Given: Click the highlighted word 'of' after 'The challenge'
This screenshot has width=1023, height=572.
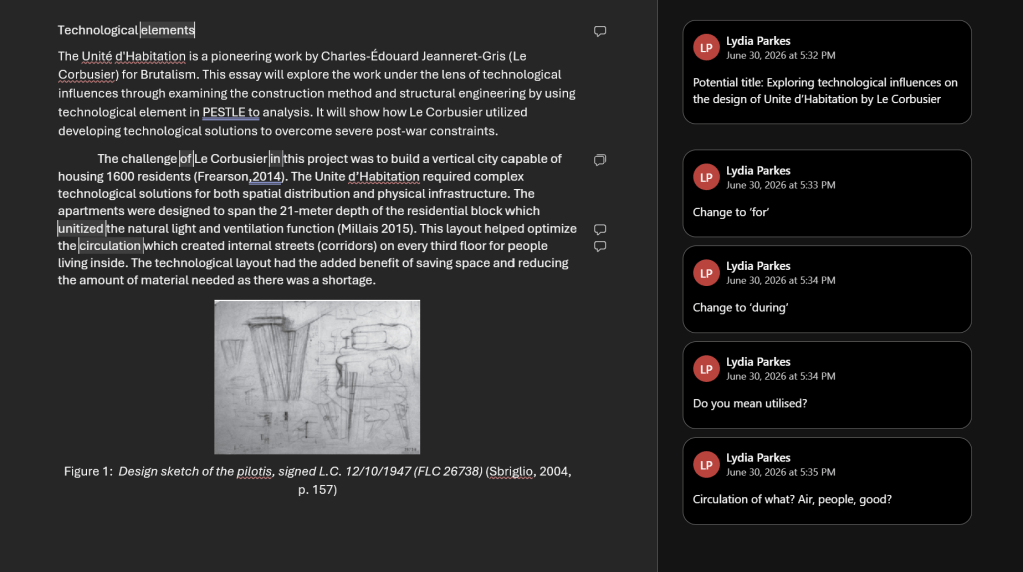Looking at the screenshot, I should tap(186, 158).
